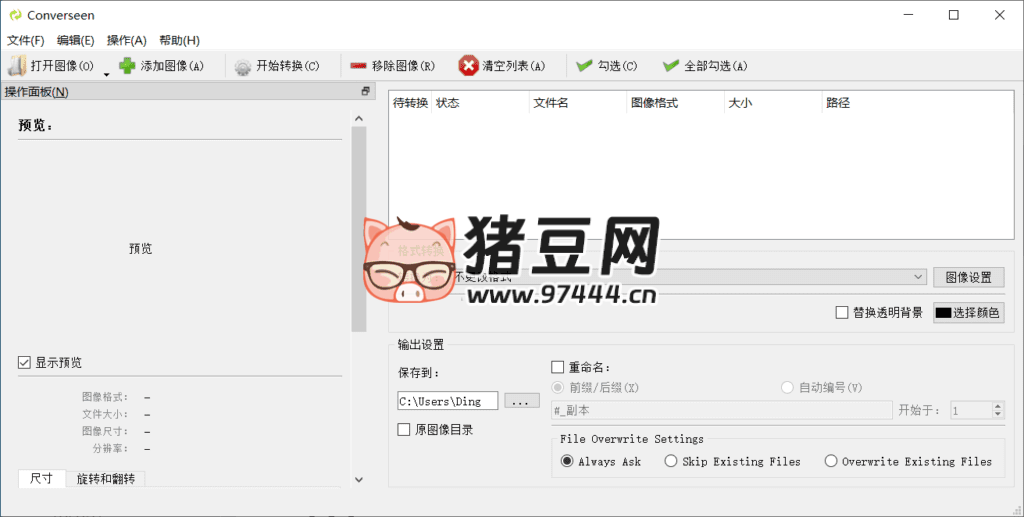Image resolution: width=1024 pixels, height=517 pixels.
Task: Click the red 移除图像 remove icon
Action: coord(358,66)
